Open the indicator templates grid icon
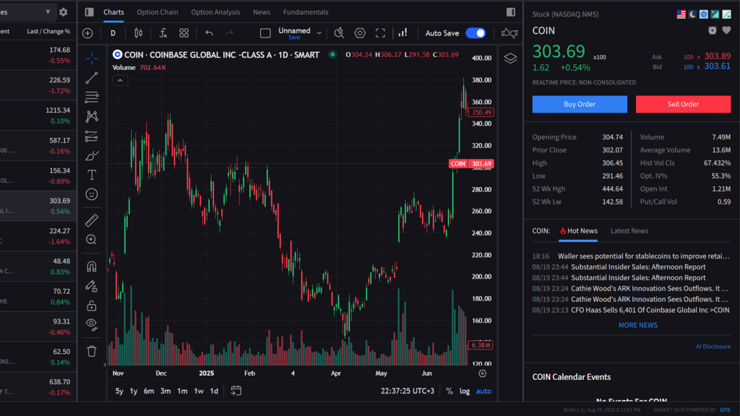 pyautogui.click(x=184, y=33)
